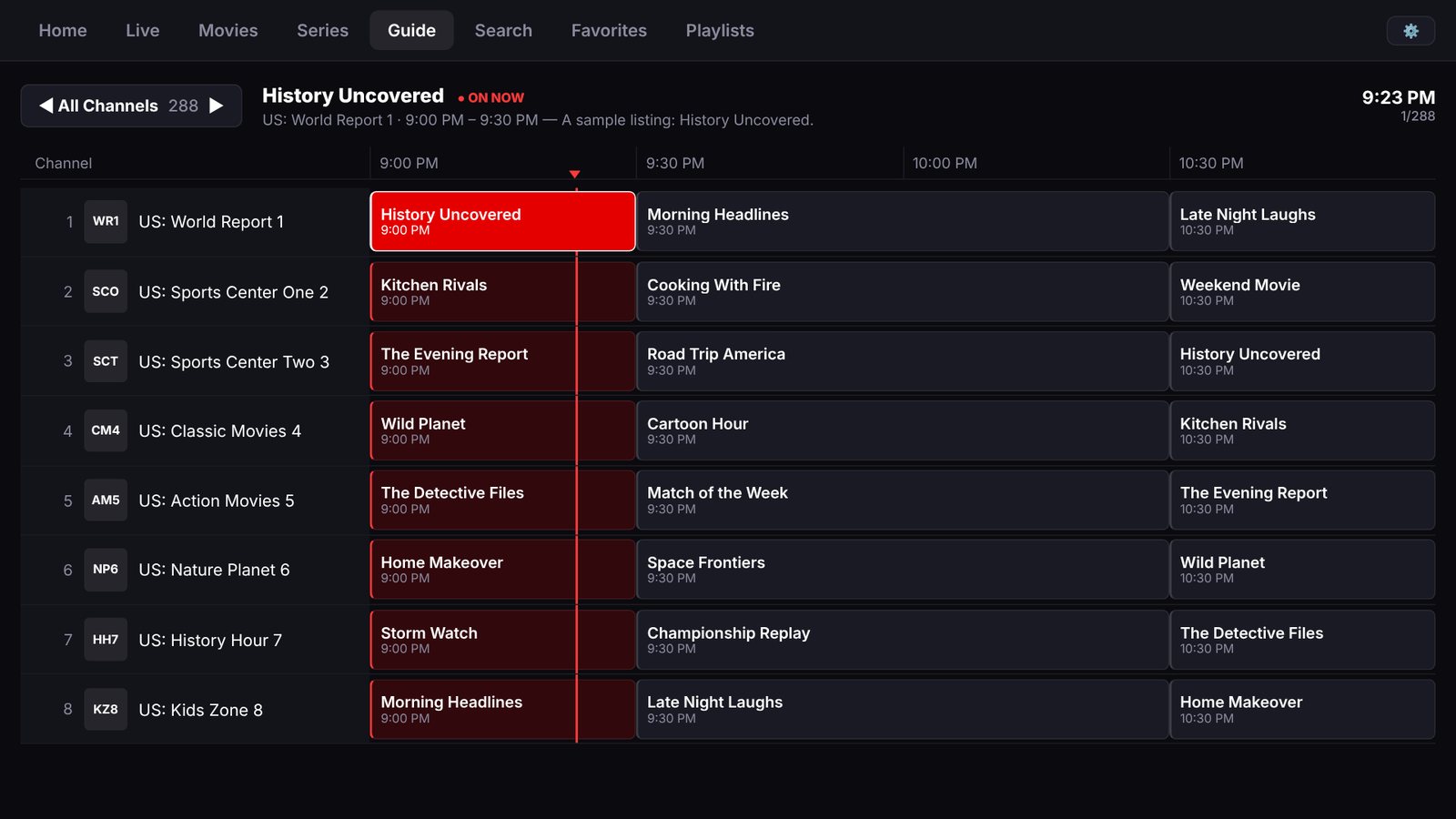Select US: Kids Zone 8 channel name
The height and width of the screenshot is (819, 1456).
point(200,710)
